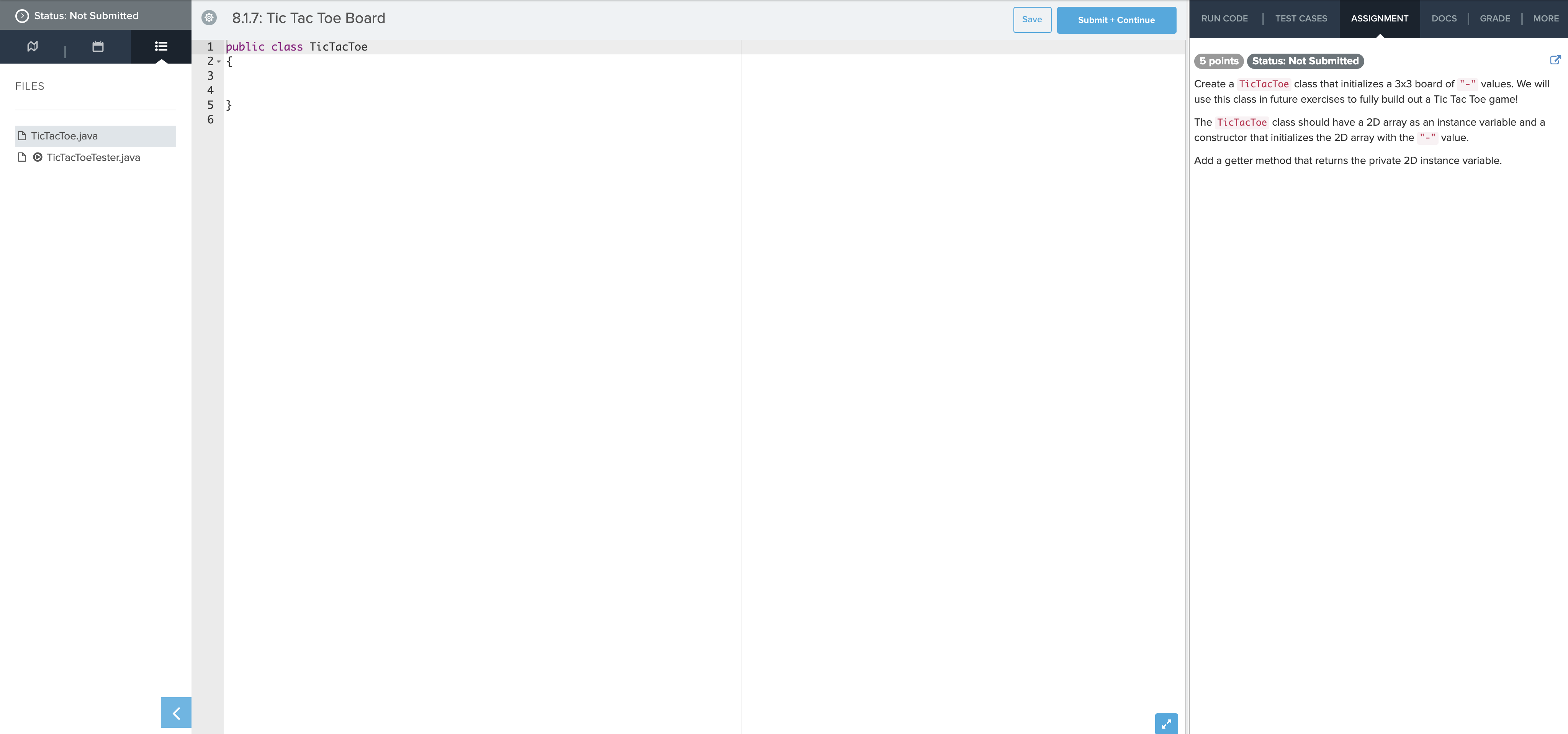Collapse the files sidebar with the chevron
Viewport: 1568px width, 734px height.
tap(176, 713)
